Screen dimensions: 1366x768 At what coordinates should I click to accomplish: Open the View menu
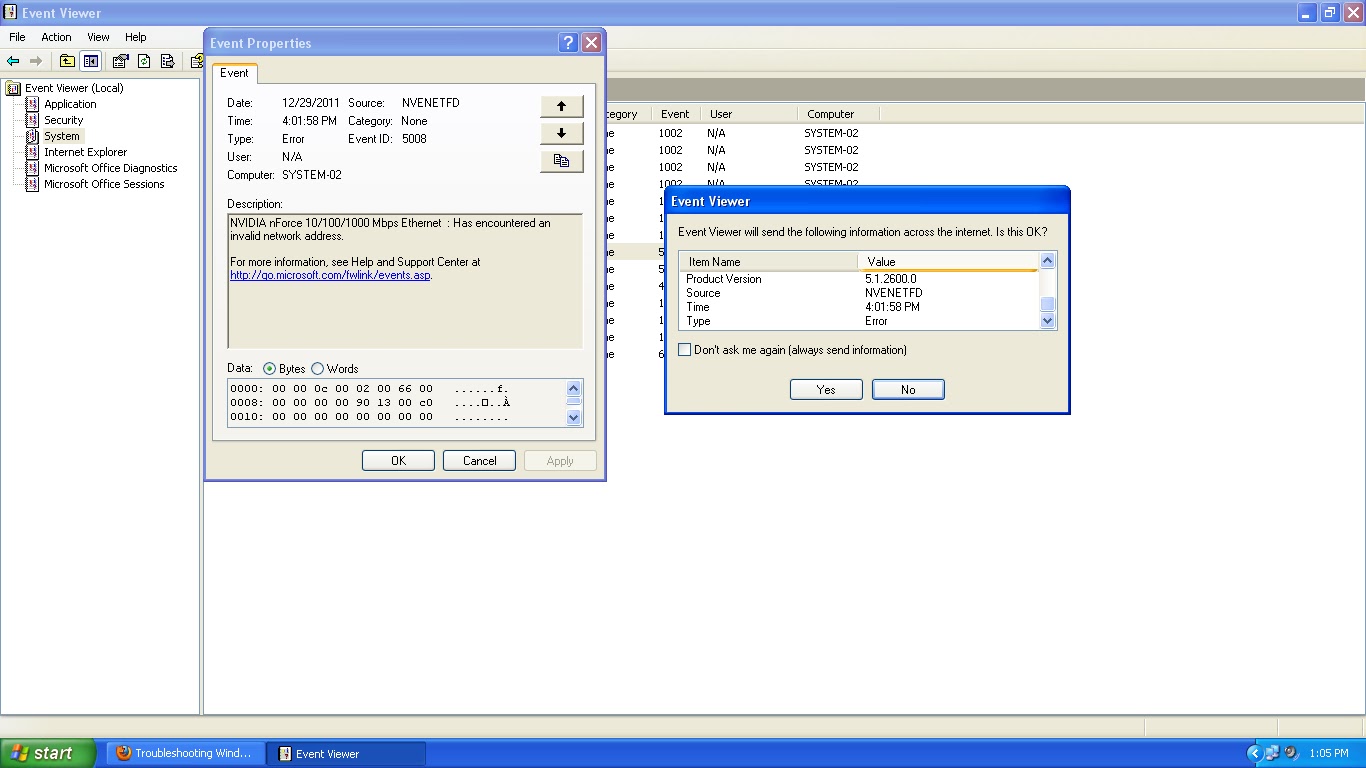(98, 37)
